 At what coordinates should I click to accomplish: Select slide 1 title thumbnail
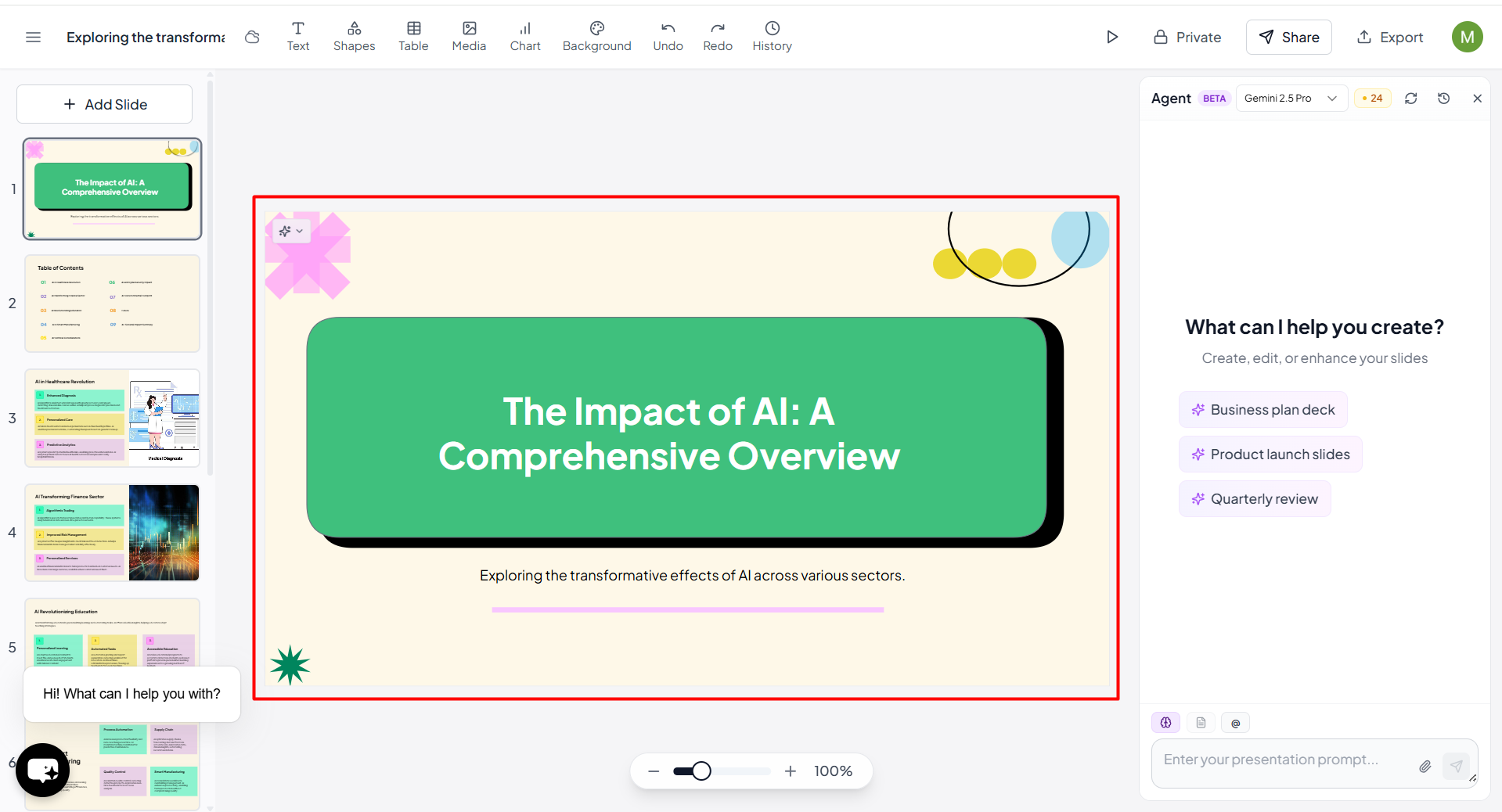click(112, 189)
